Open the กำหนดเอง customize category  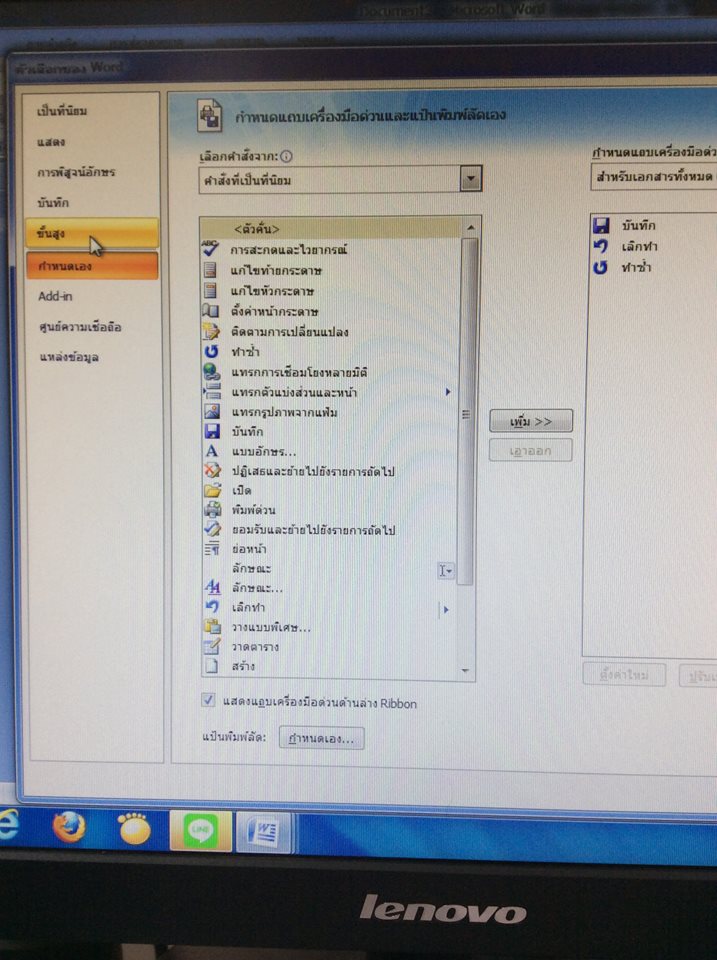[92, 266]
